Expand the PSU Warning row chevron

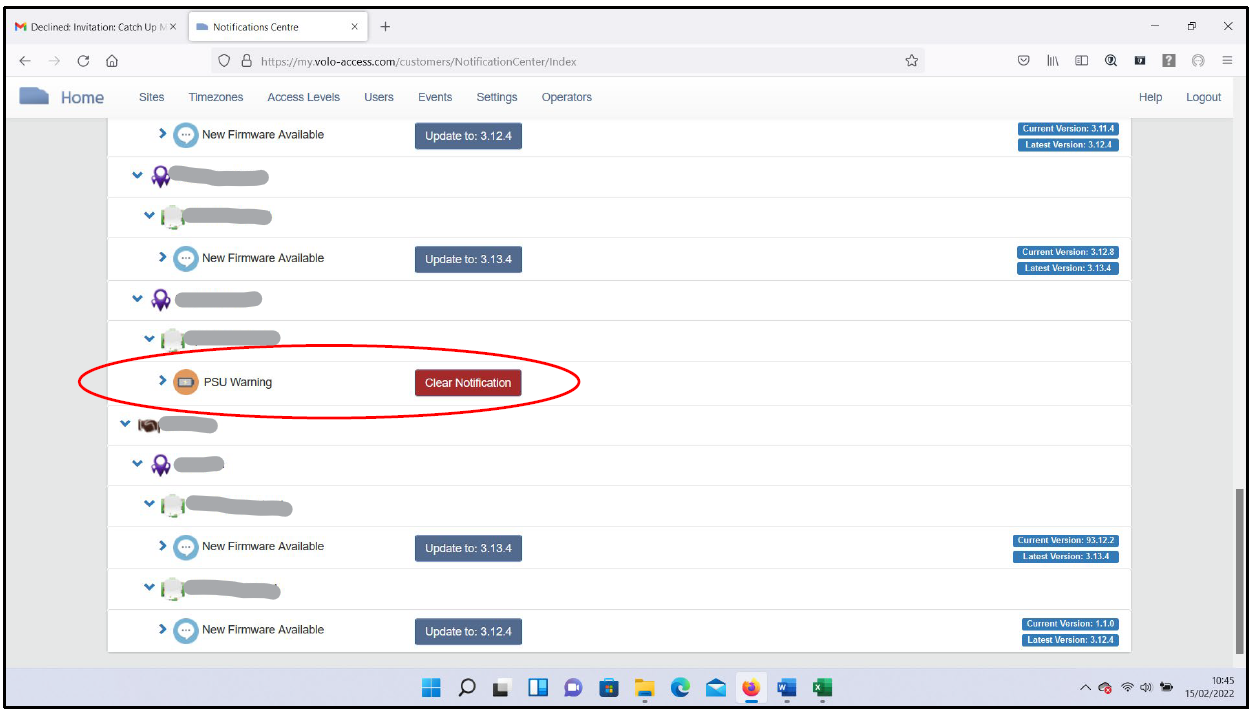click(163, 381)
